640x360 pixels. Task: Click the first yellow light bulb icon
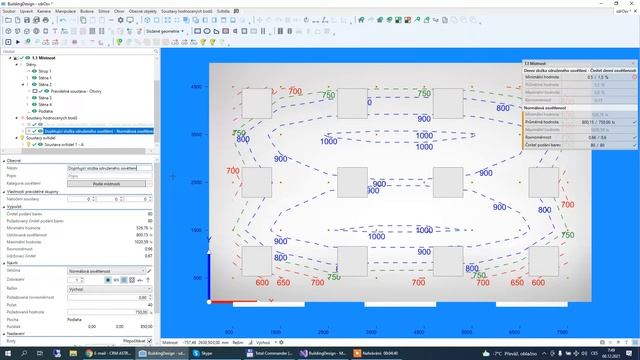pyautogui.click(x=203, y=42)
